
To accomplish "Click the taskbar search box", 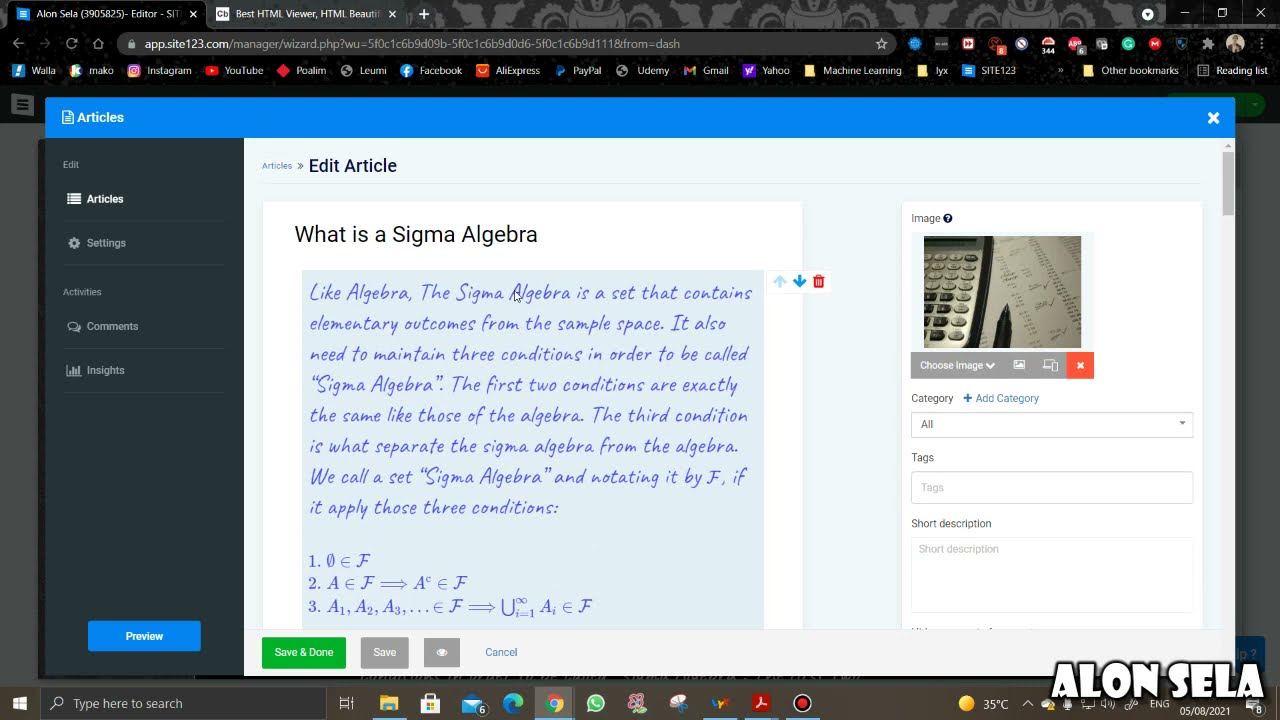I will 183,703.
